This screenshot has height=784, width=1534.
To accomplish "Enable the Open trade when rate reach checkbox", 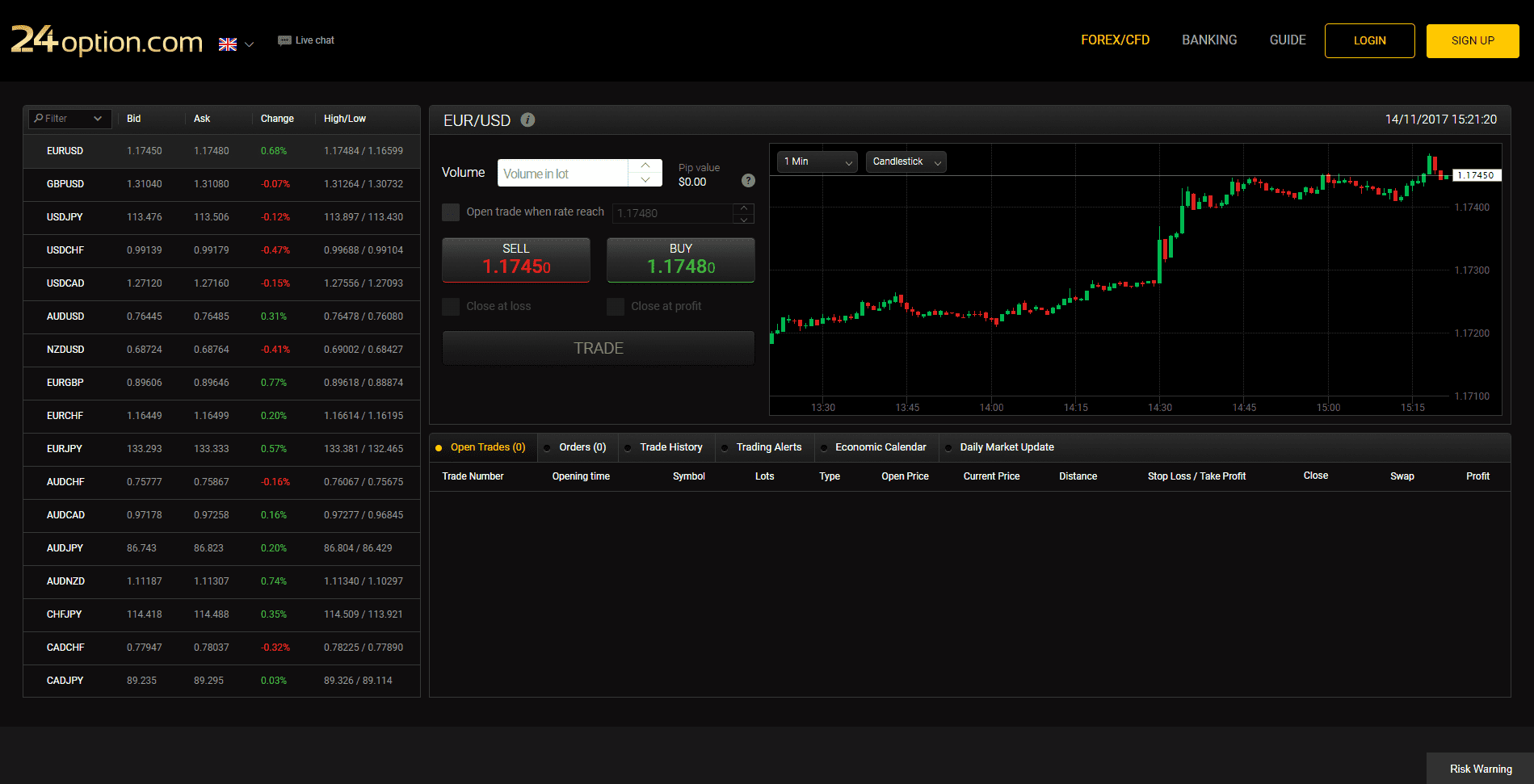I will [450, 212].
